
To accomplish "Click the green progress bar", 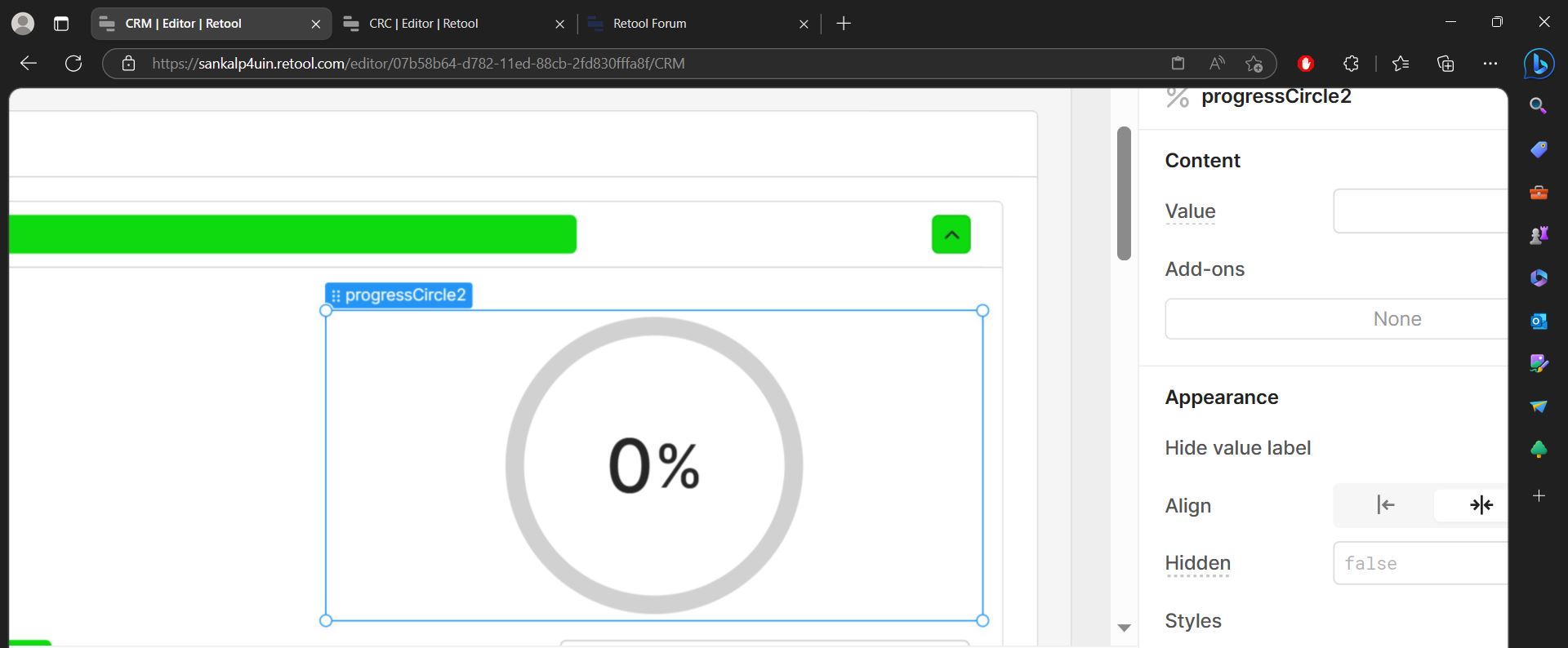I will pyautogui.click(x=292, y=234).
